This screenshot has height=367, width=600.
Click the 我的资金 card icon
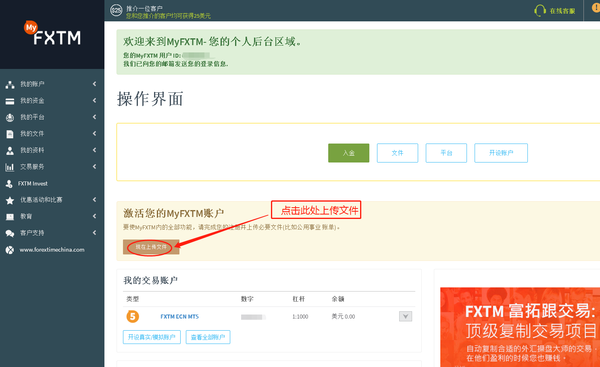10,101
